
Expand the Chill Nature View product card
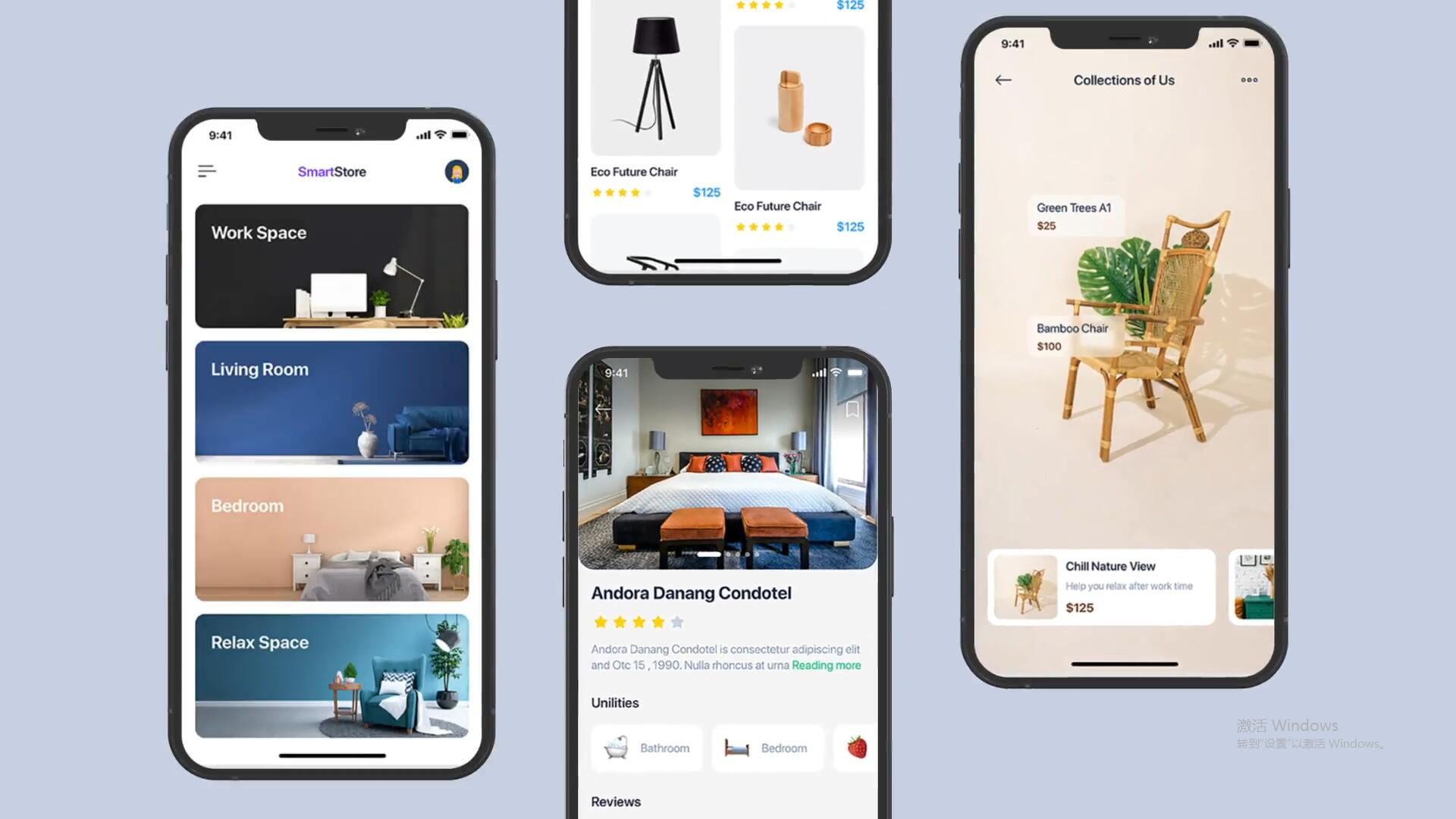(1102, 587)
